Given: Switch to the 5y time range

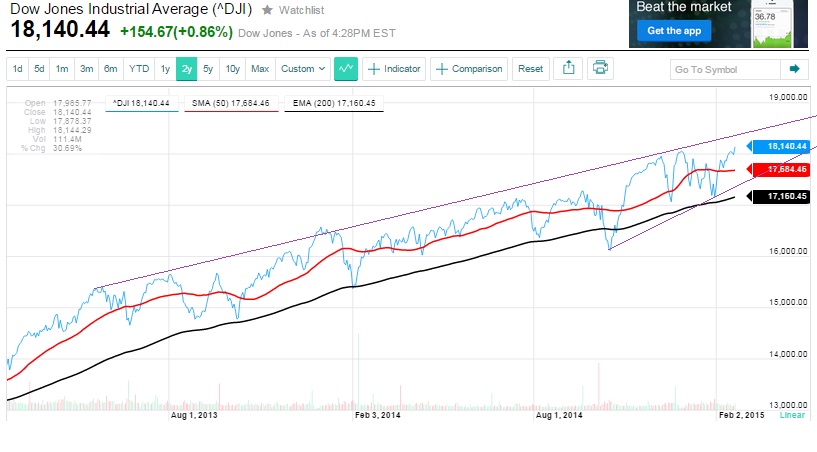Looking at the screenshot, I should 208,69.
